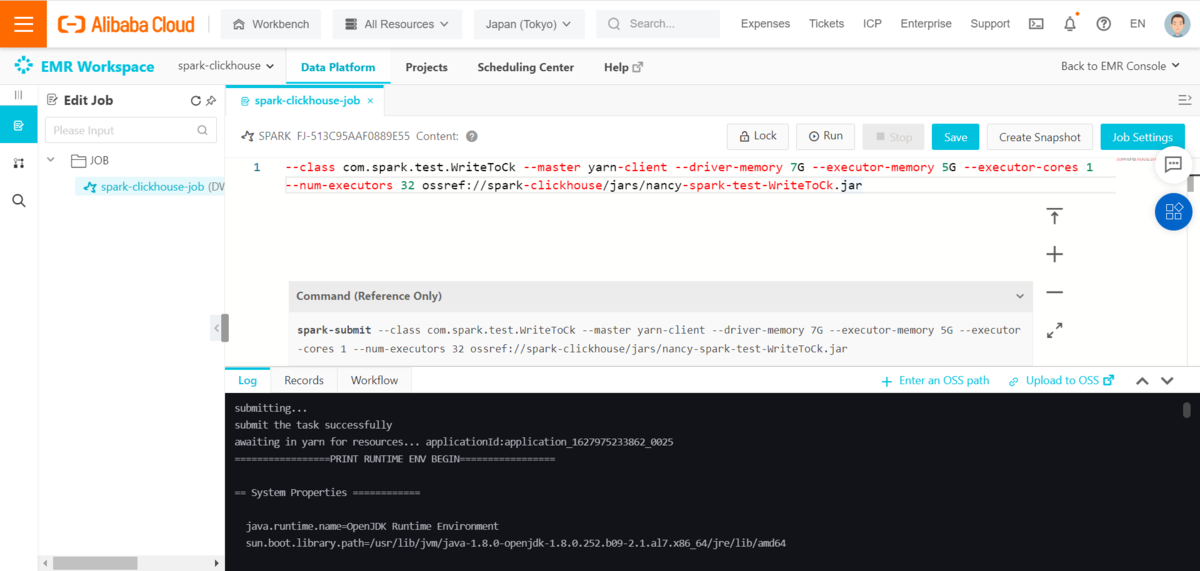The image size is (1200, 571).
Task: Open the Enterprise menu
Action: (x=926, y=24)
